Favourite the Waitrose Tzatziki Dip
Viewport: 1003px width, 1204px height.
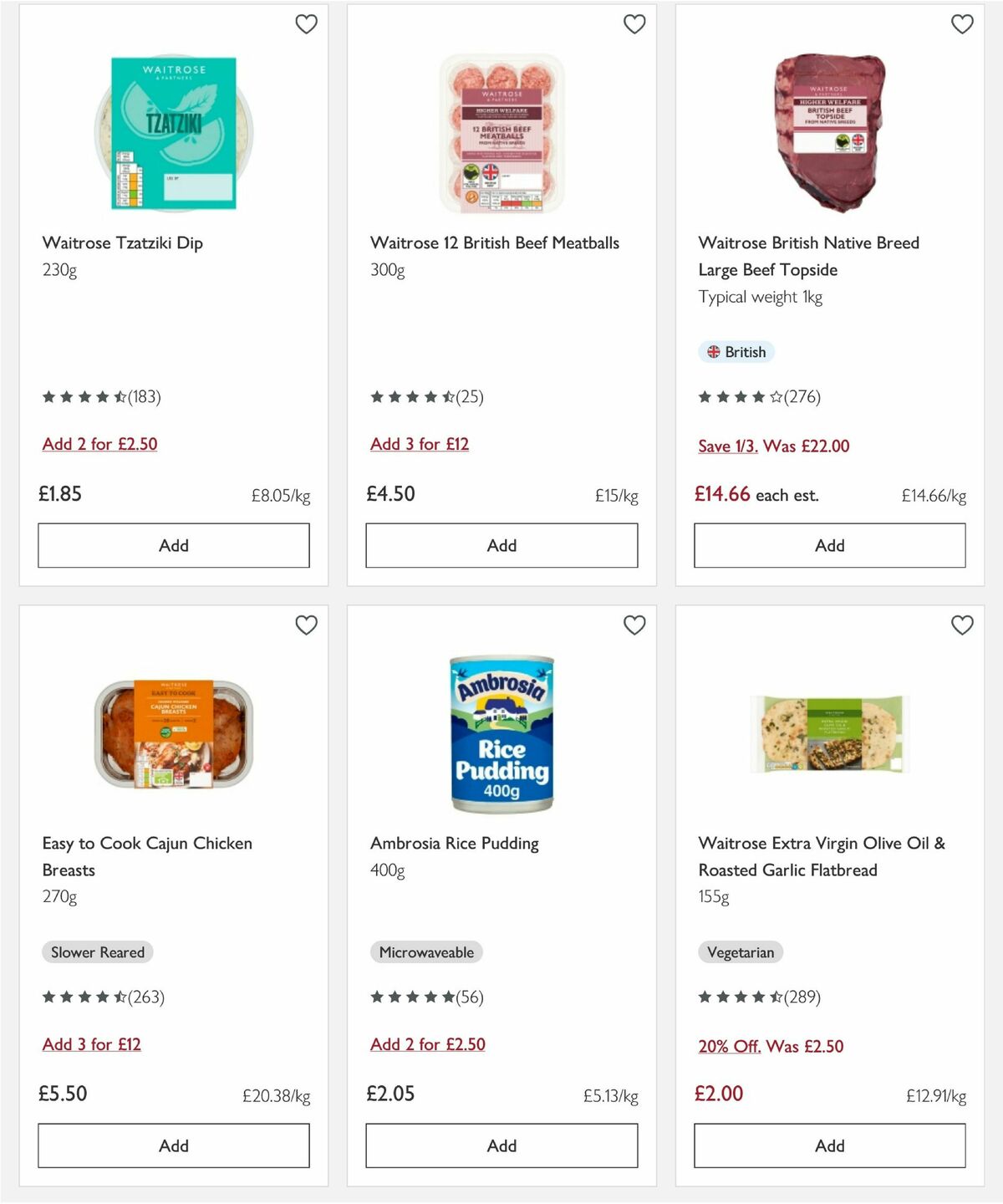pyautogui.click(x=307, y=25)
